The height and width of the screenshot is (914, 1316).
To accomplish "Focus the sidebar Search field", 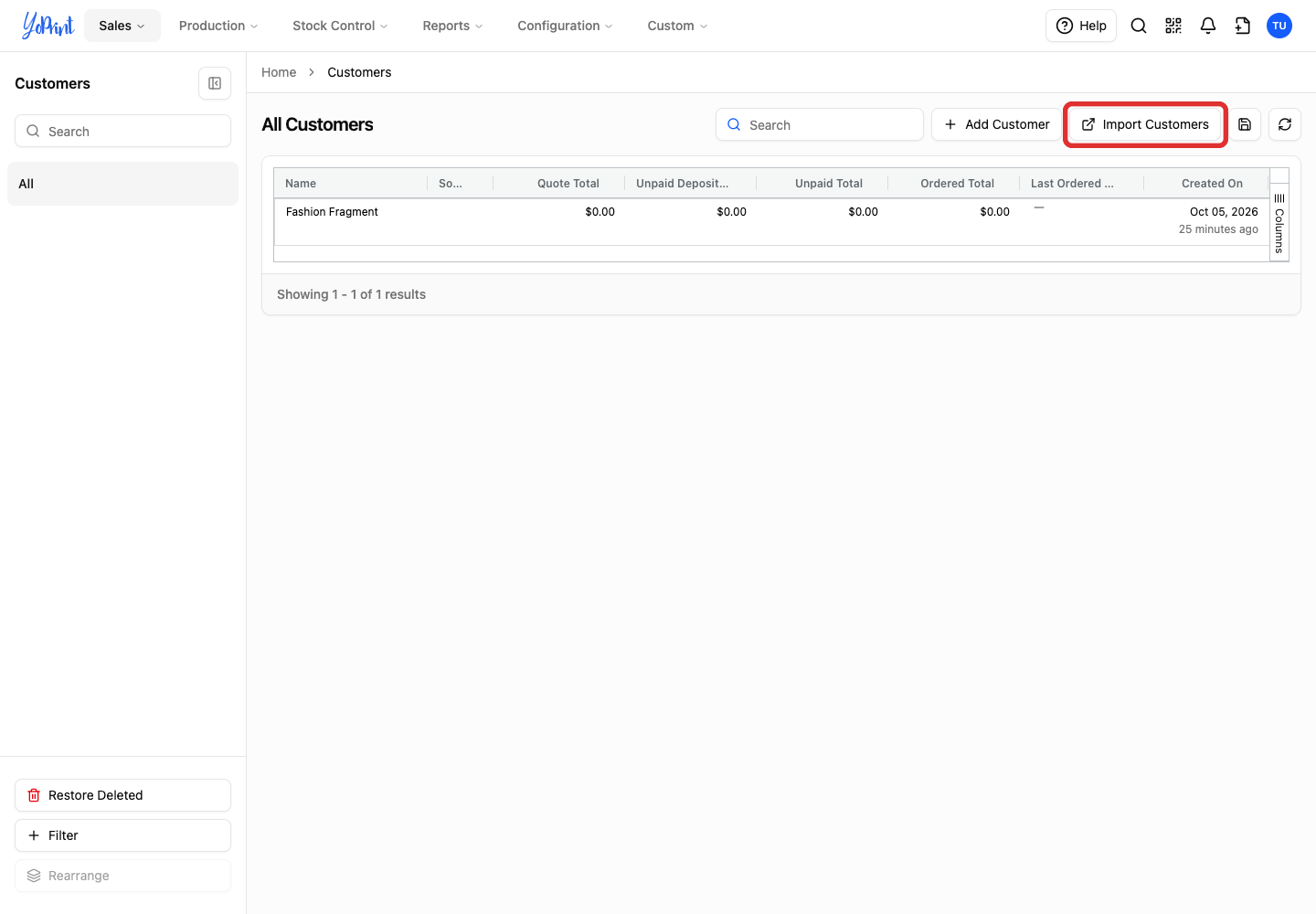I will click(122, 131).
